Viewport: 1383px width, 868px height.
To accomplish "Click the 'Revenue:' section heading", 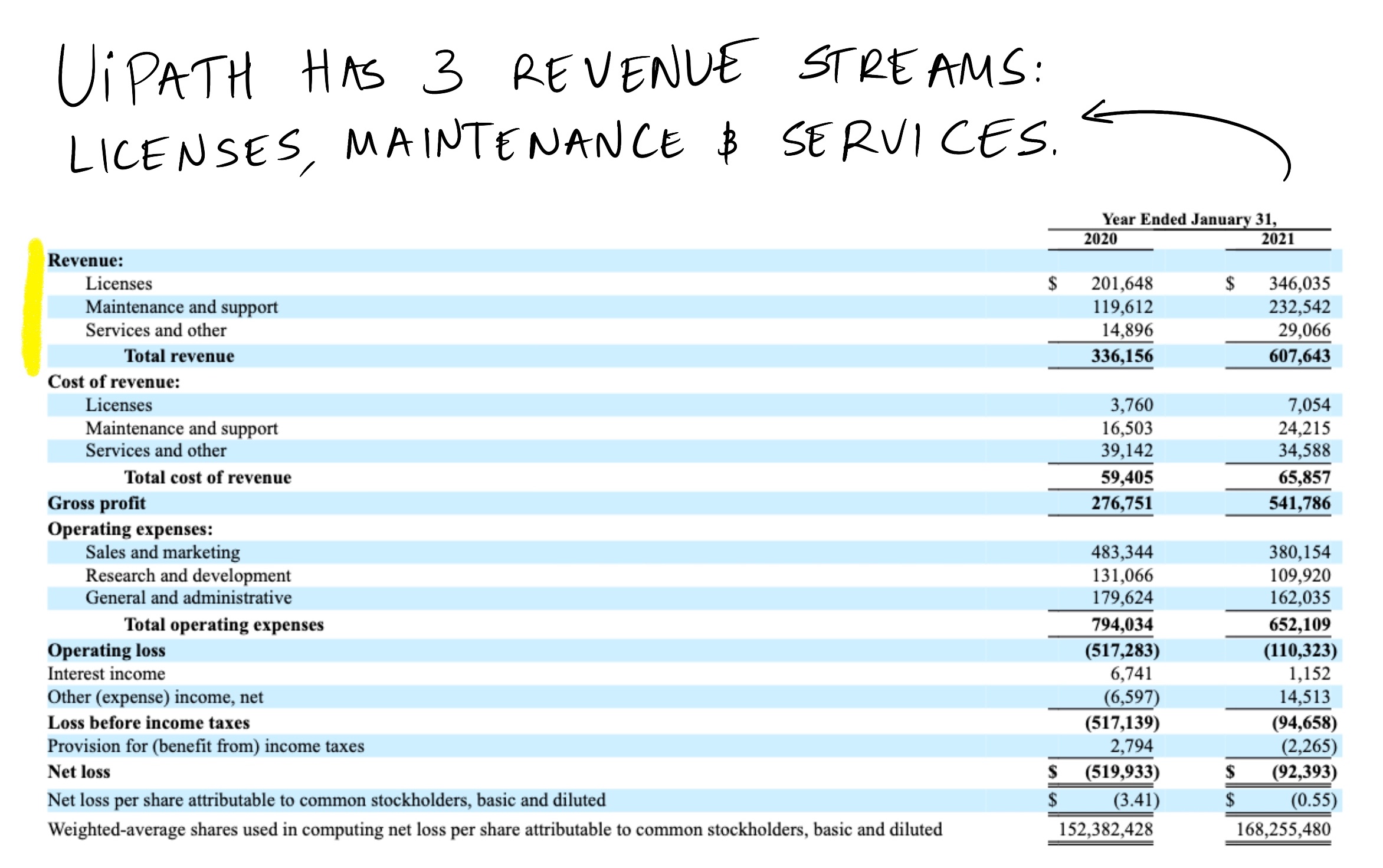I will (x=86, y=260).
